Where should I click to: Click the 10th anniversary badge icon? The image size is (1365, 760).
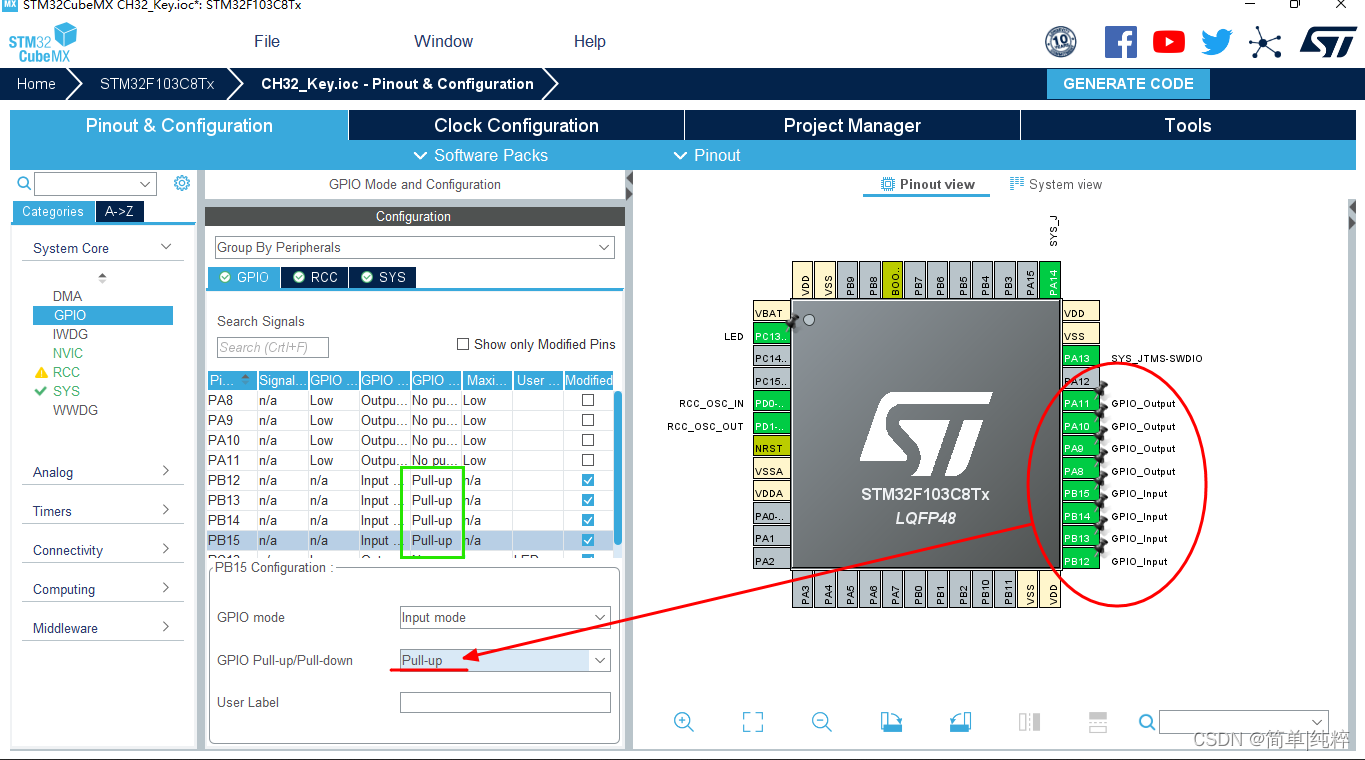click(x=1061, y=41)
